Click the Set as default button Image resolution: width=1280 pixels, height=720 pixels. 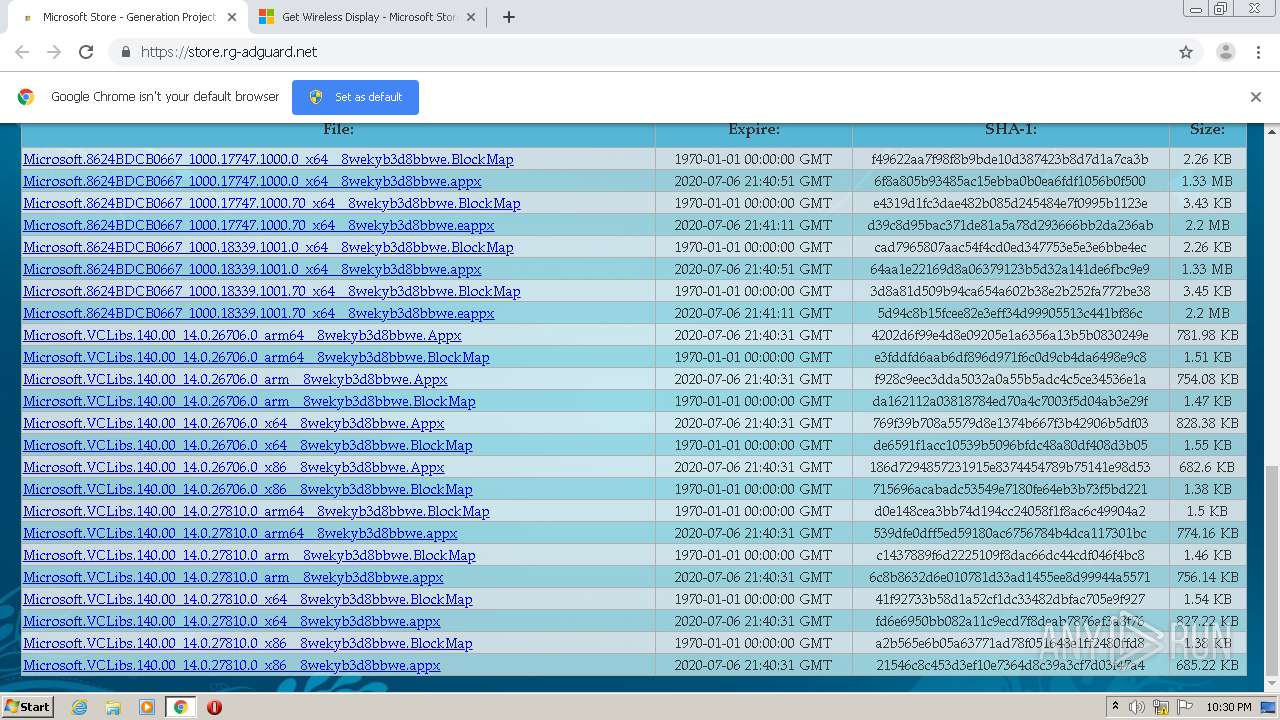355,97
